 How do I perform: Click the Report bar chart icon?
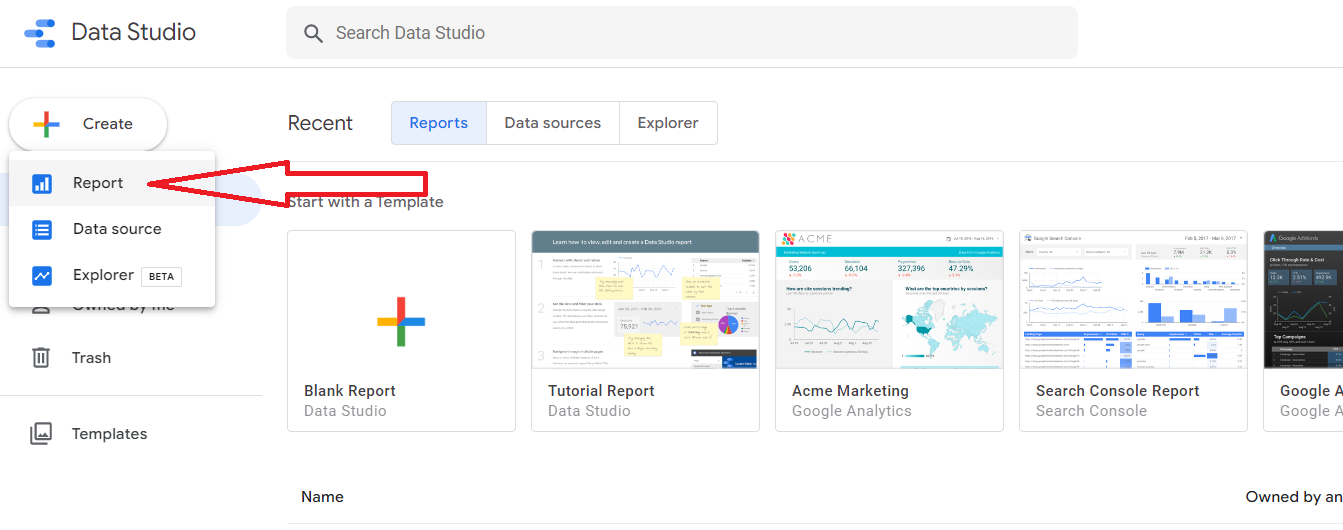pyautogui.click(x=42, y=183)
